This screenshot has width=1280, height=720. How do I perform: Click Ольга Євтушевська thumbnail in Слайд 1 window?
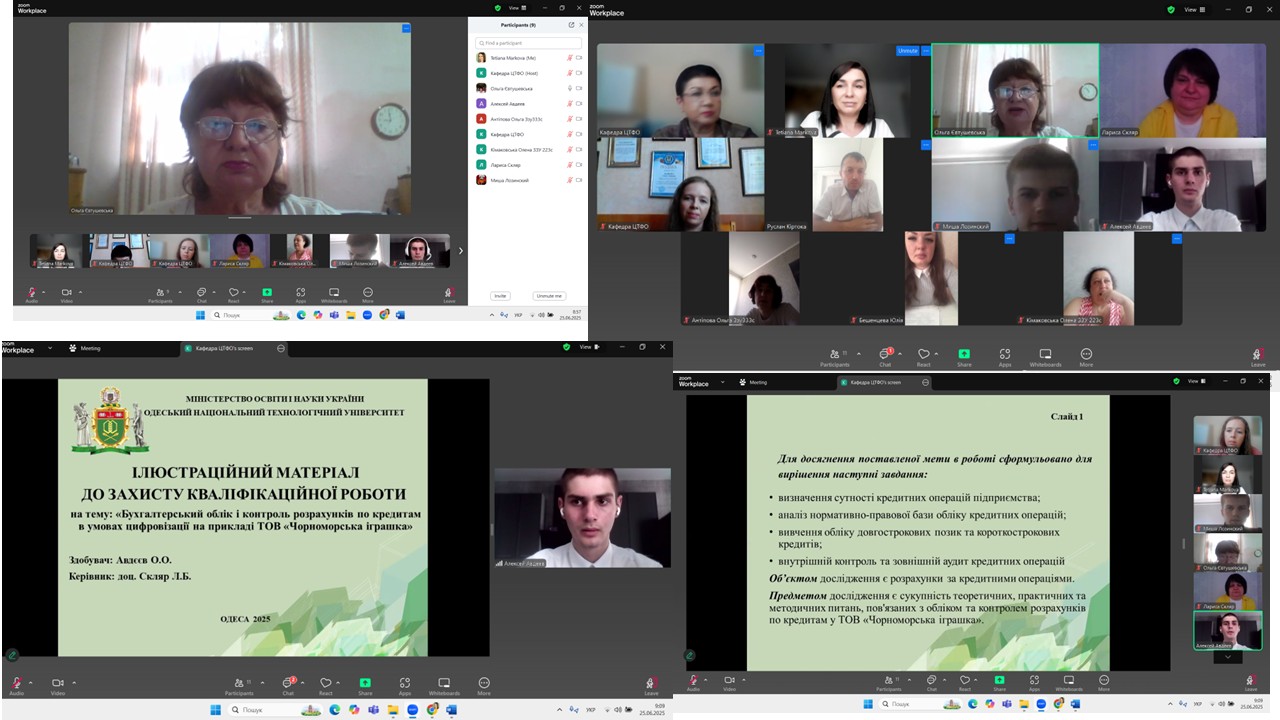[x=1227, y=553]
